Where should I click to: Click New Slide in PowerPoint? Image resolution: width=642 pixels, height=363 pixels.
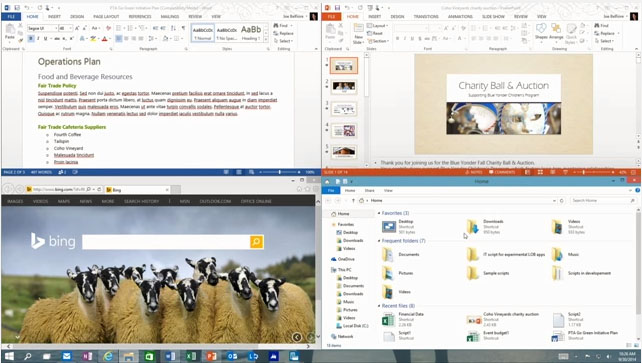coord(358,34)
